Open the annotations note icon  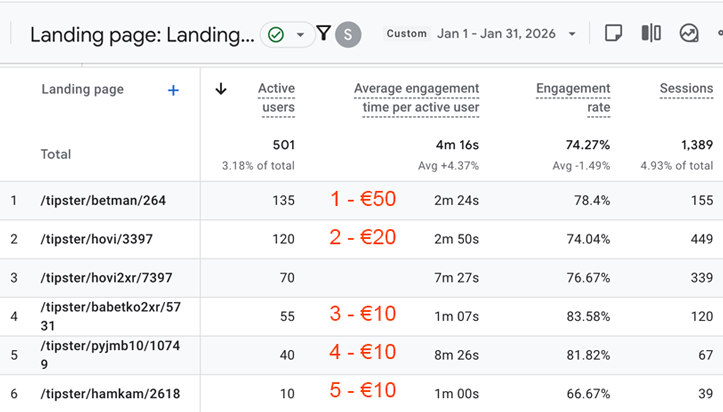[613, 33]
